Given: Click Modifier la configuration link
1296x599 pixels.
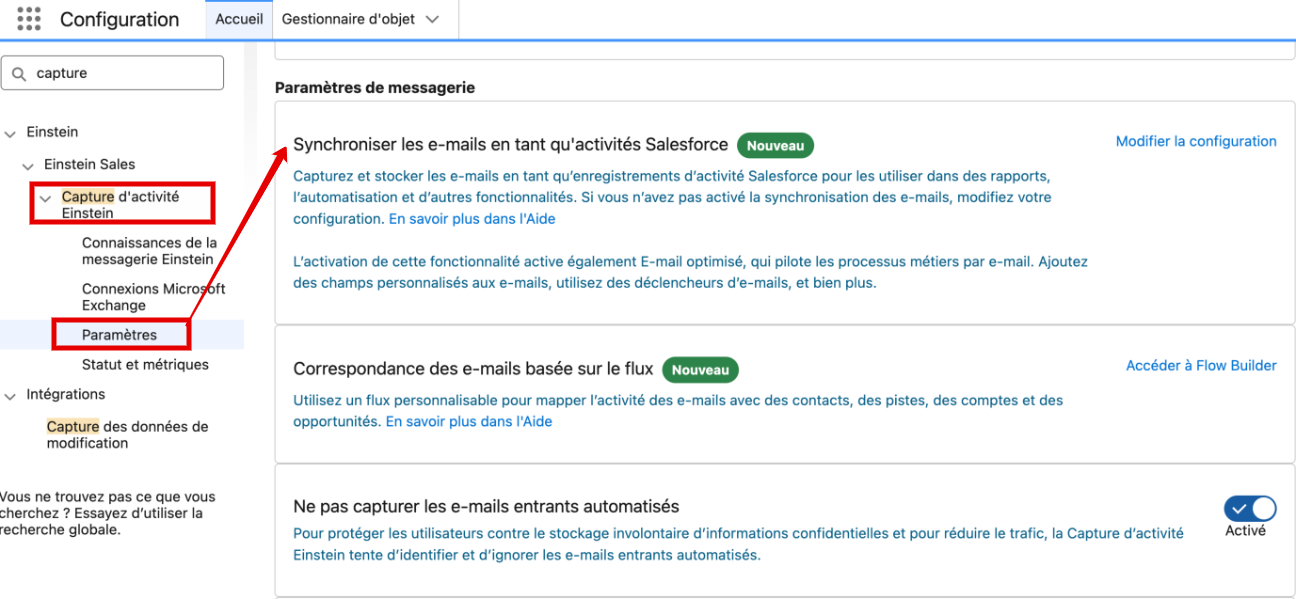Looking at the screenshot, I should tap(1196, 142).
